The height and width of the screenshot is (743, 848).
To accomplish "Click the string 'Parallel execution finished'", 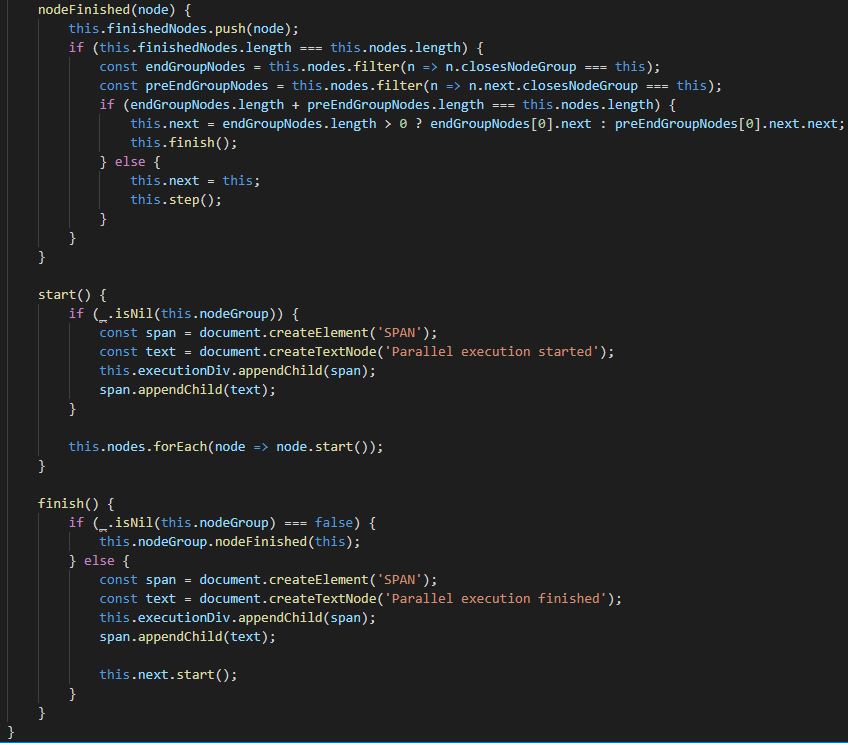I will click(x=495, y=599).
